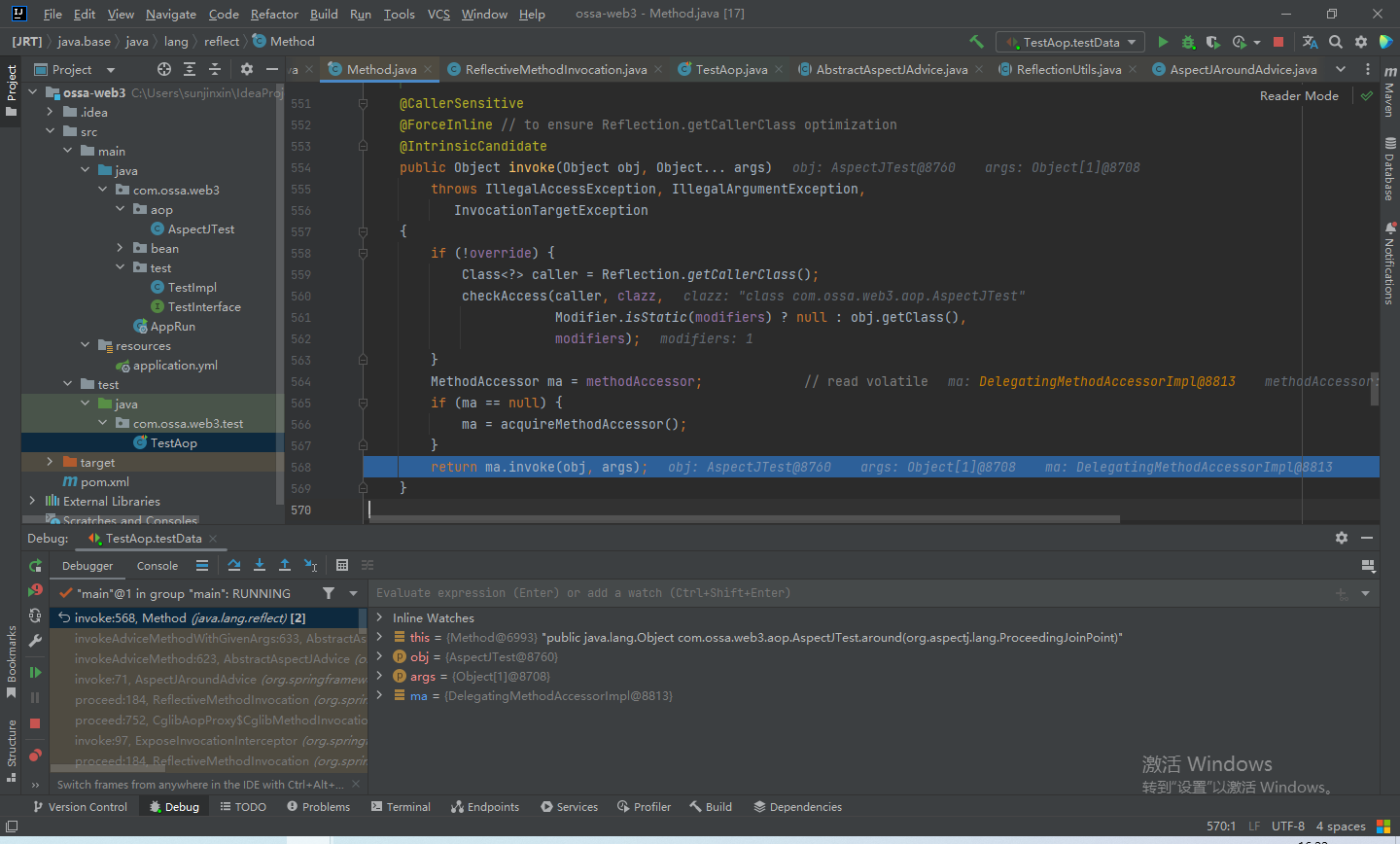1400x844 pixels.
Task: Click Step Into in debugger toolbar
Action: click(260, 565)
